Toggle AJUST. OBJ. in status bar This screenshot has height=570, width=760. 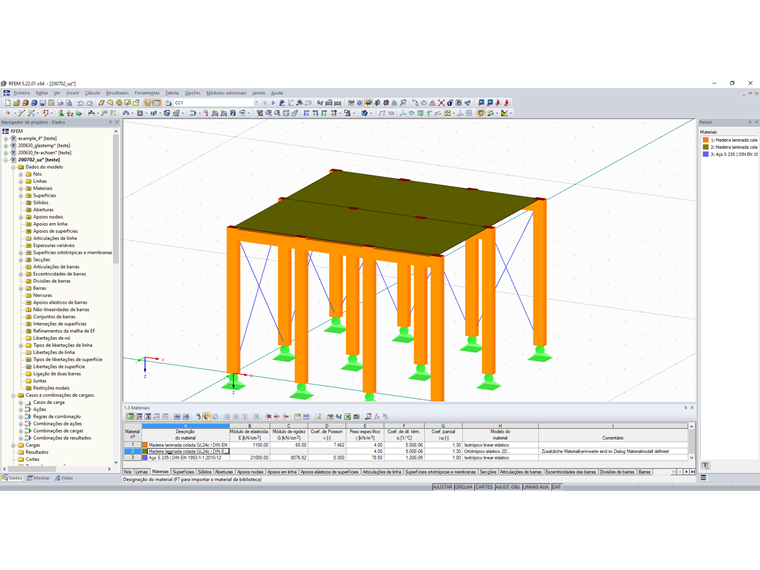[508, 487]
